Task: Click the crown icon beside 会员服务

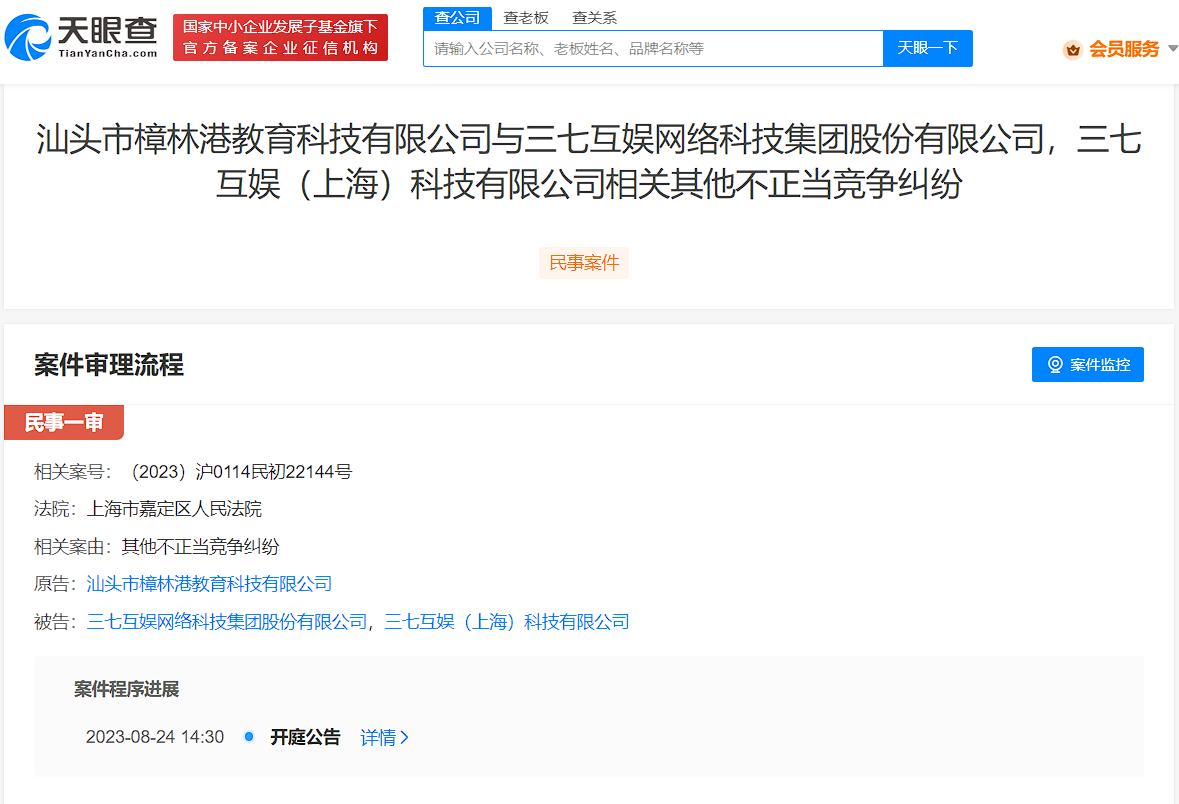Action: (1073, 46)
